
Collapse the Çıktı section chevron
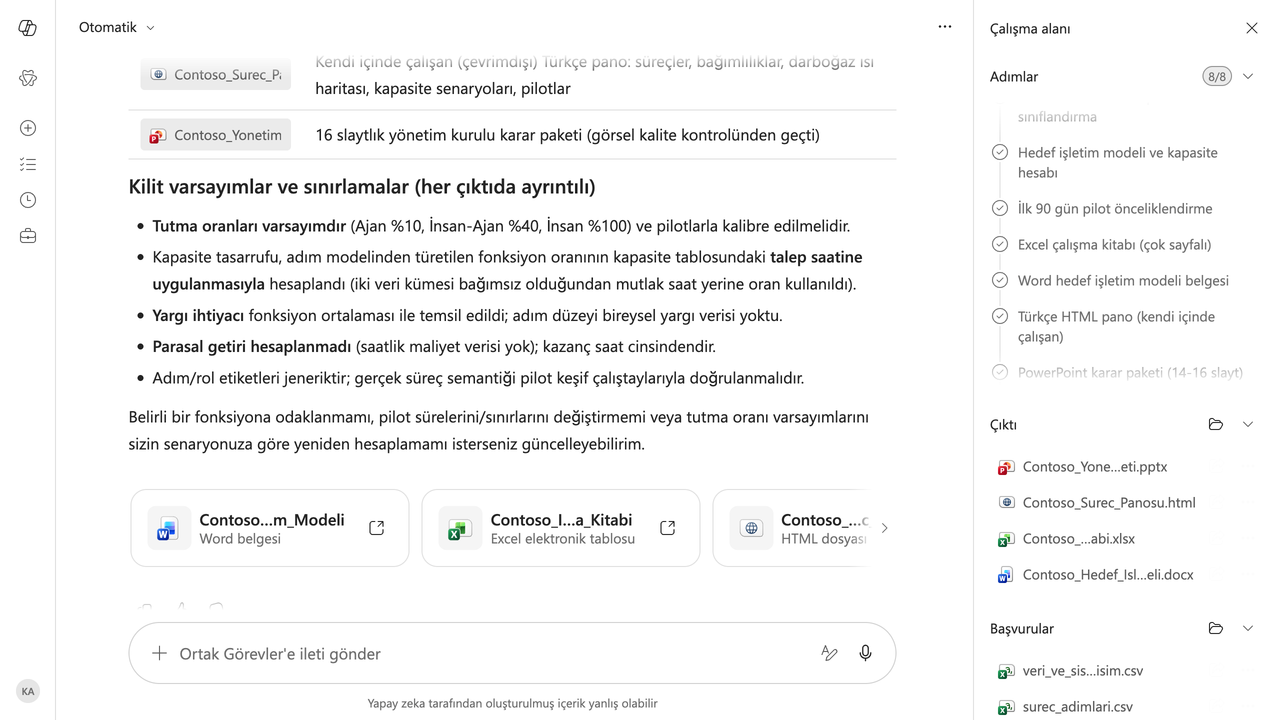(x=1248, y=425)
